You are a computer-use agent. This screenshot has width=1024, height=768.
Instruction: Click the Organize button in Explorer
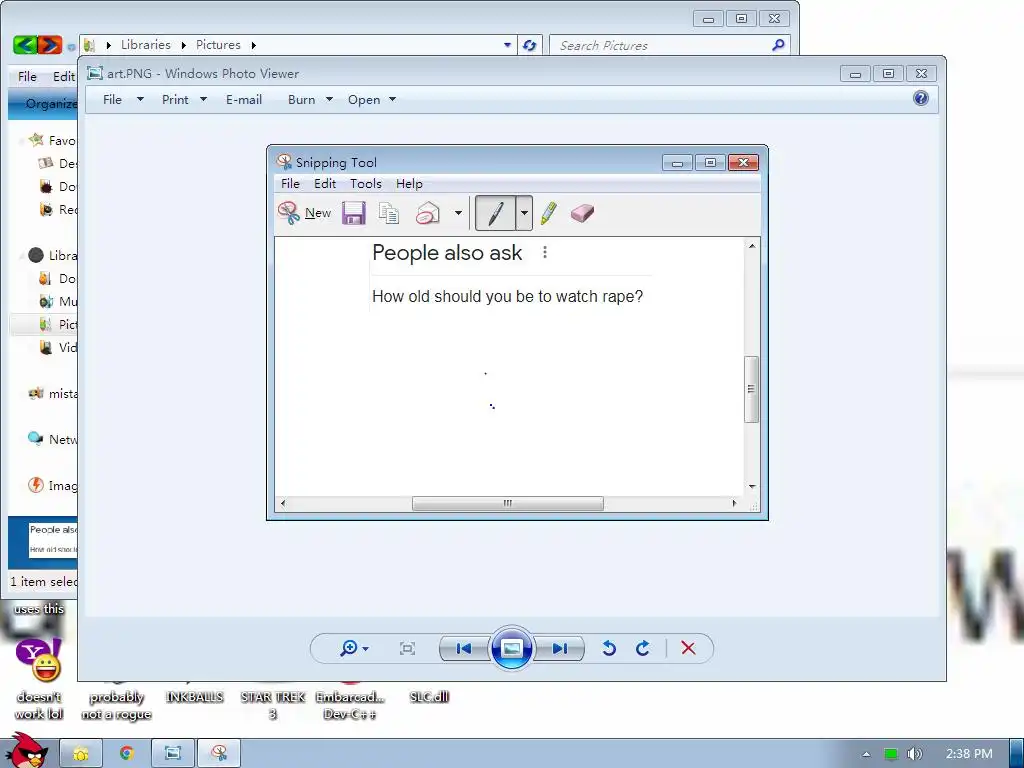[50, 103]
